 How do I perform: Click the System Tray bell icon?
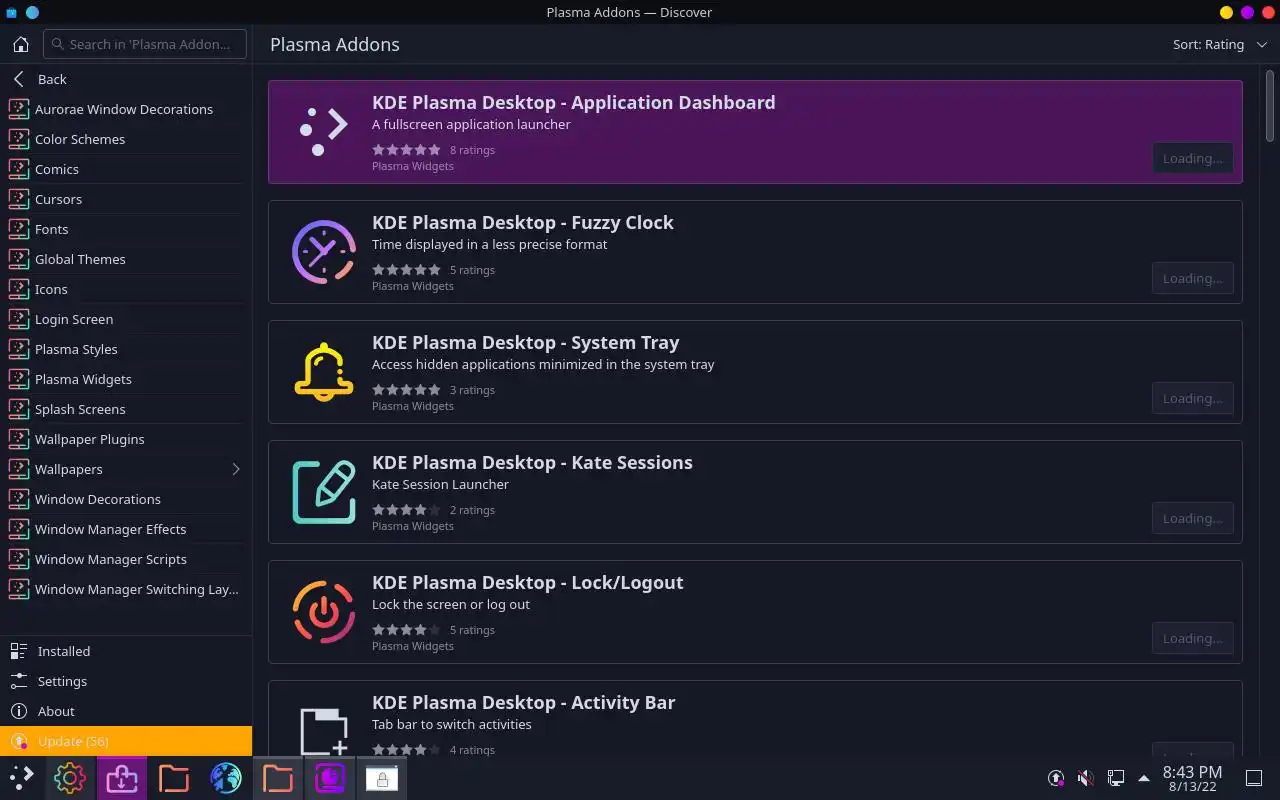[x=323, y=372]
